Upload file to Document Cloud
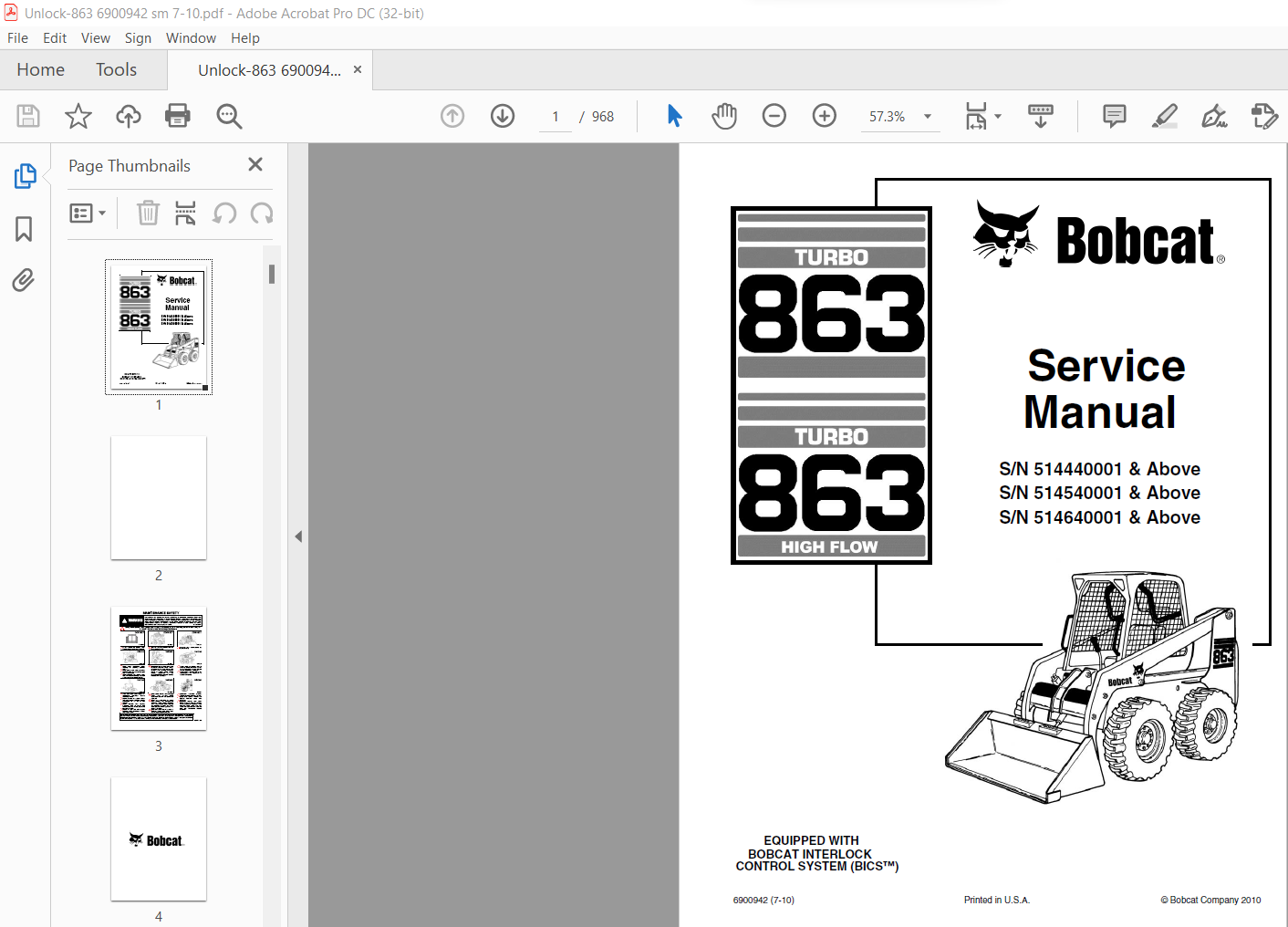1288x927 pixels. coord(129,116)
